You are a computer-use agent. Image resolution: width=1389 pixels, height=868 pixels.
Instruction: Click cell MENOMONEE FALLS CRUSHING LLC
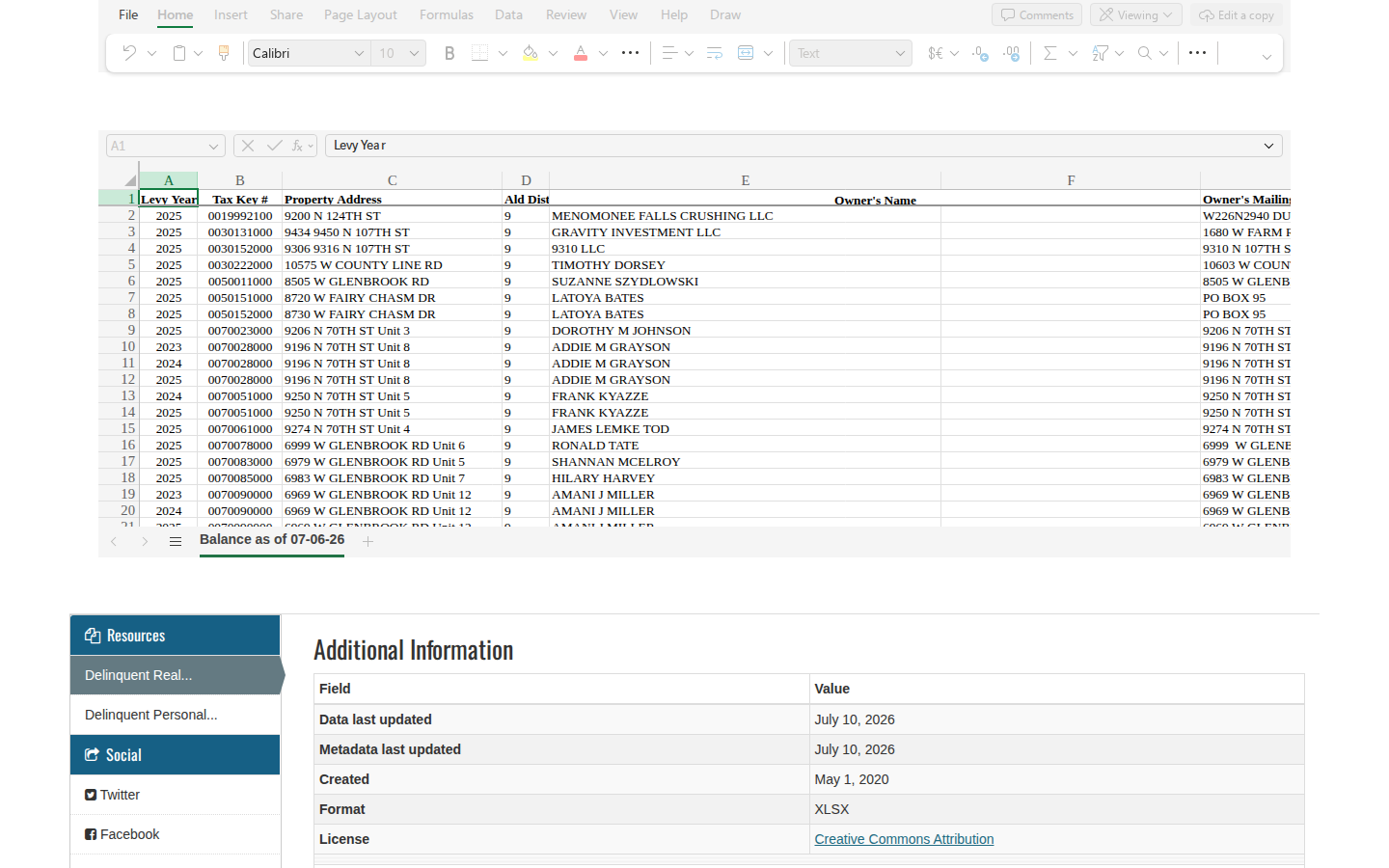[x=745, y=216]
